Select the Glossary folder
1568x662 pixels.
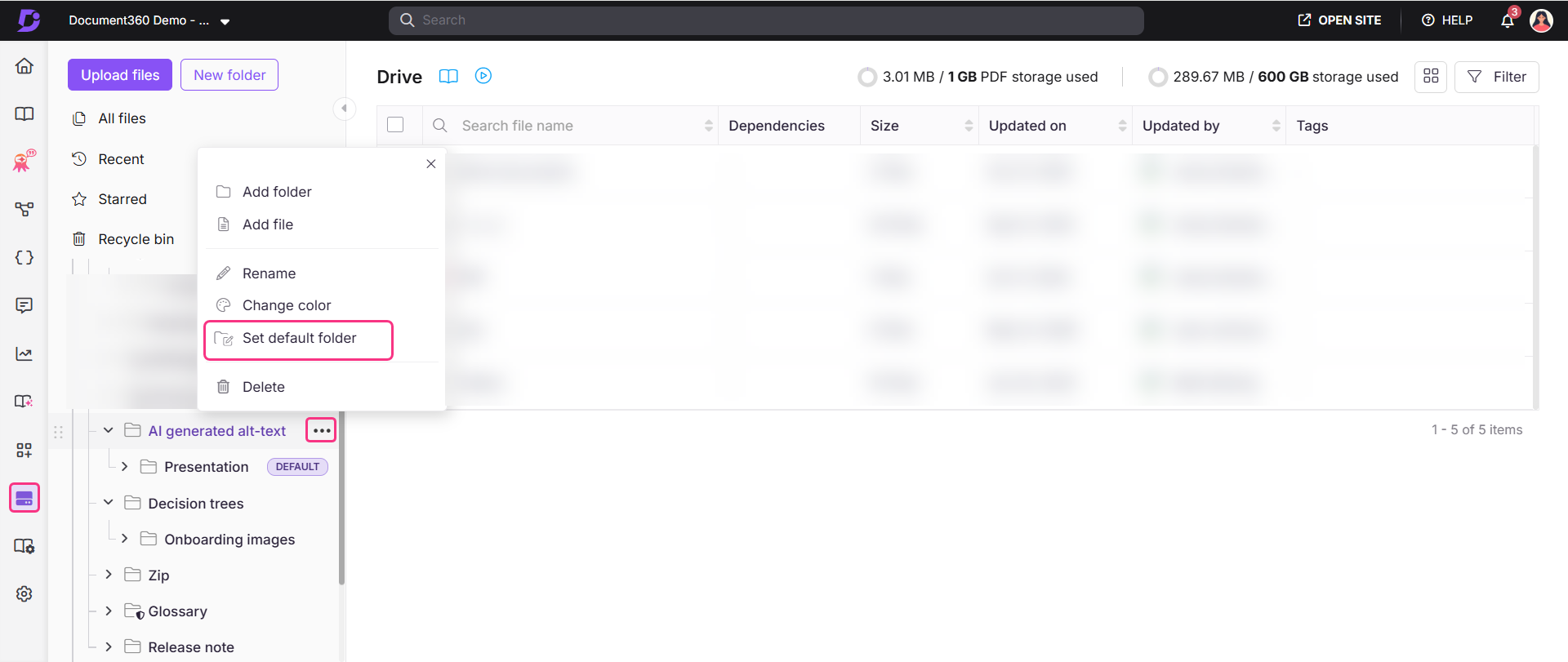(177, 611)
